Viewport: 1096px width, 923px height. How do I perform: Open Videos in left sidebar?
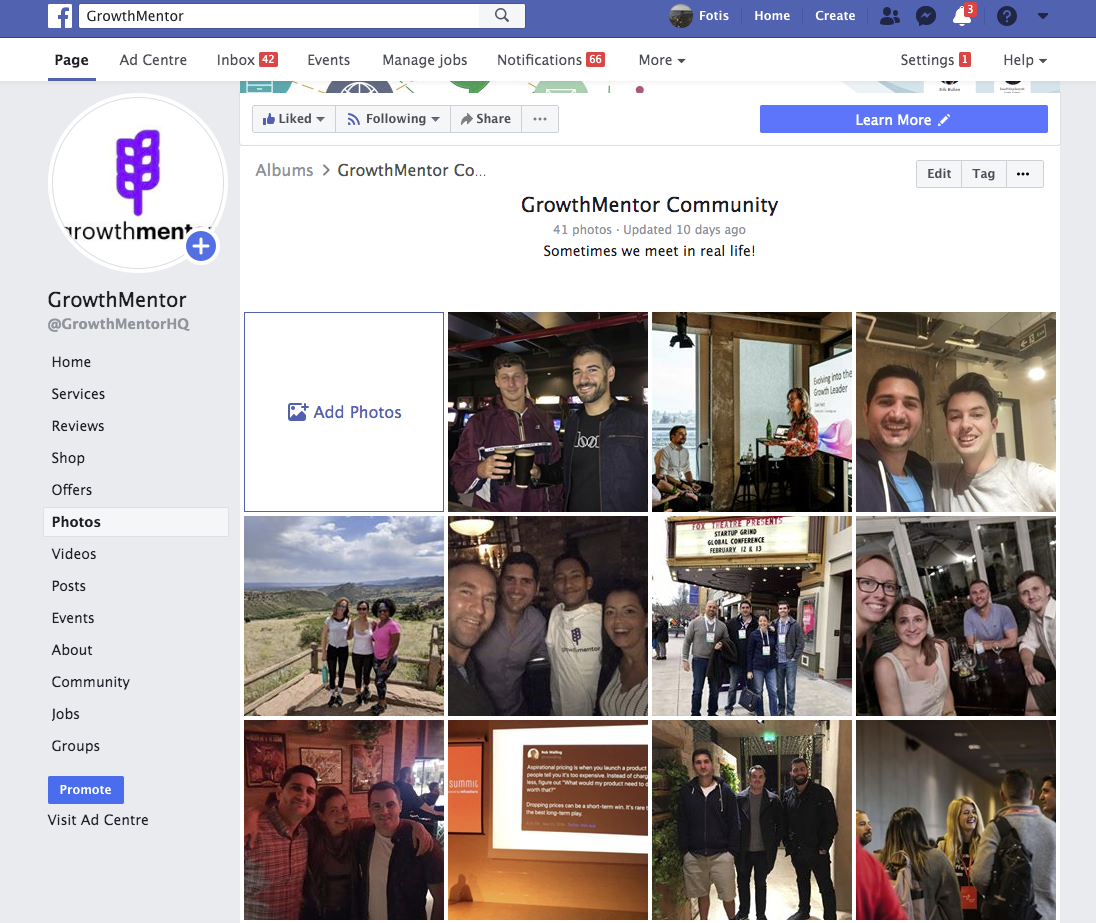coord(73,554)
